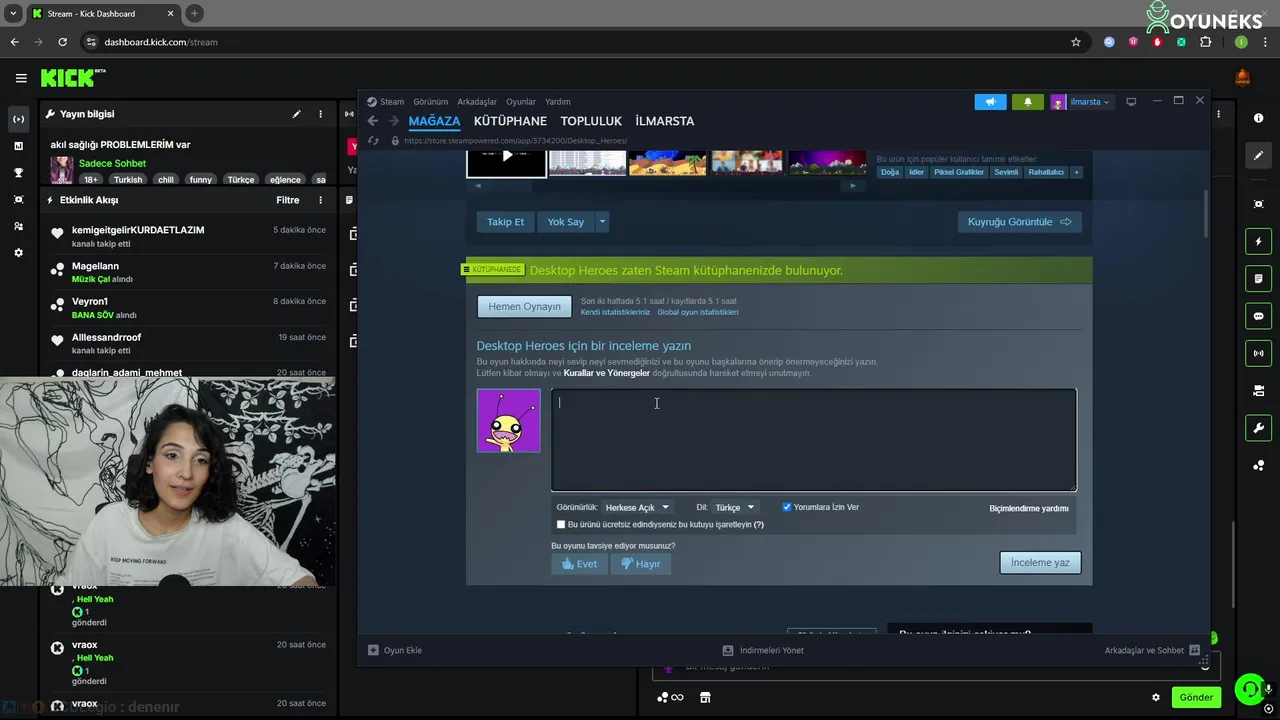Switch Steam to Big Picture mode icon

(x=1131, y=102)
